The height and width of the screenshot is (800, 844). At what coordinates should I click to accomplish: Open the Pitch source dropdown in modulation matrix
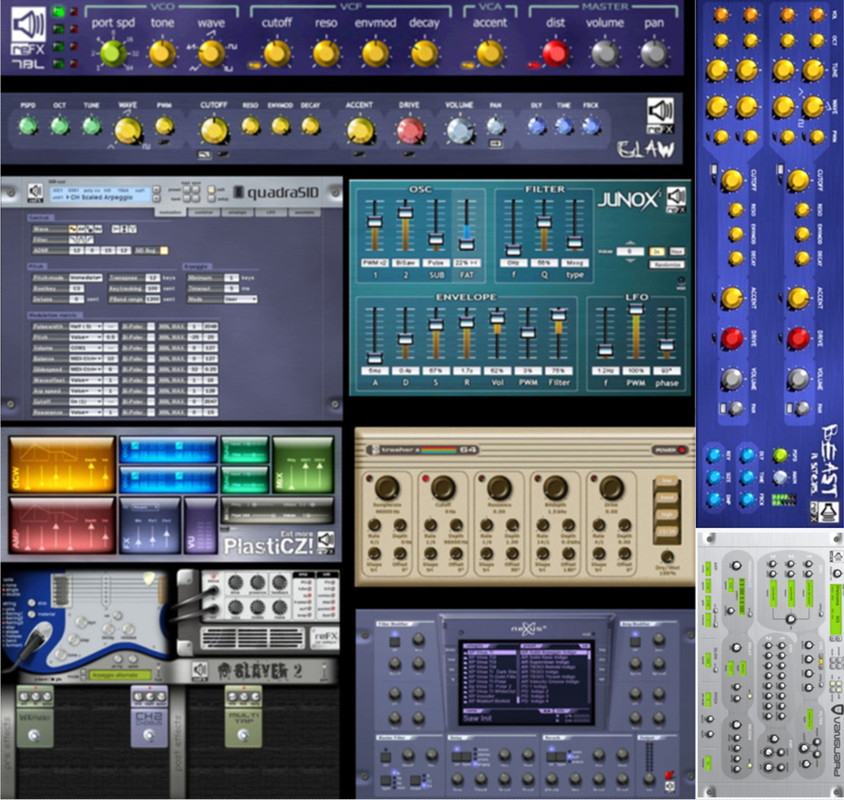[x=86, y=337]
